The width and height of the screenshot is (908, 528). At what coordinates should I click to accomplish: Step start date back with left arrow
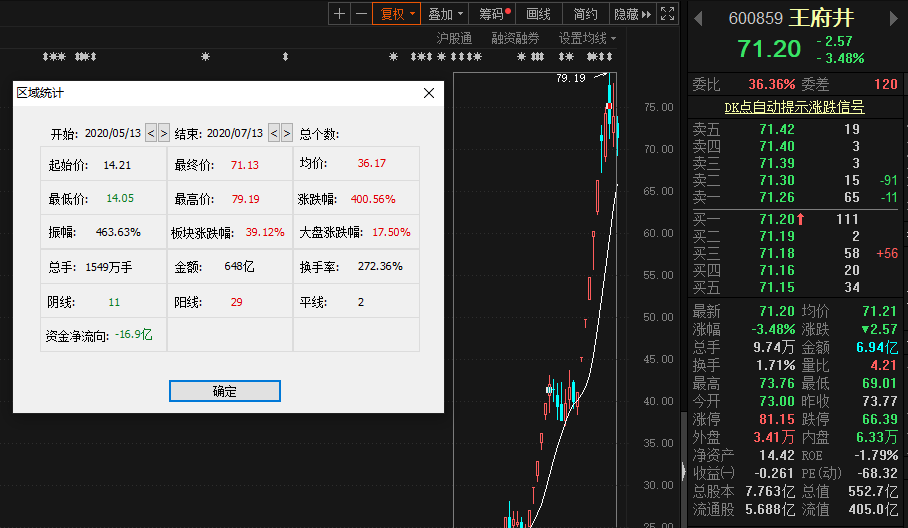[151, 133]
